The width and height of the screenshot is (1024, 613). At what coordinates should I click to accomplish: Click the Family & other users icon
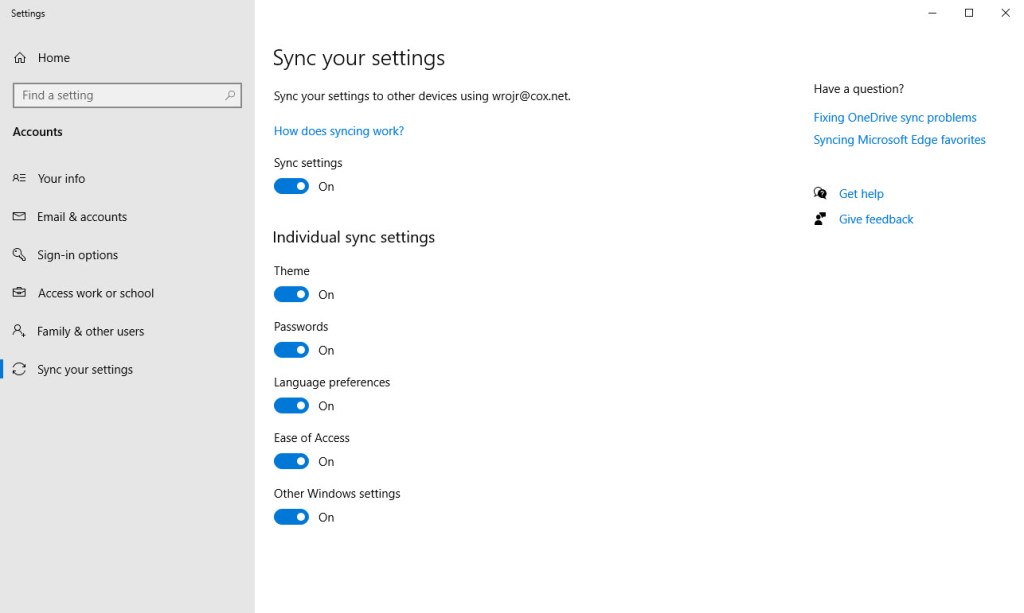(20, 330)
